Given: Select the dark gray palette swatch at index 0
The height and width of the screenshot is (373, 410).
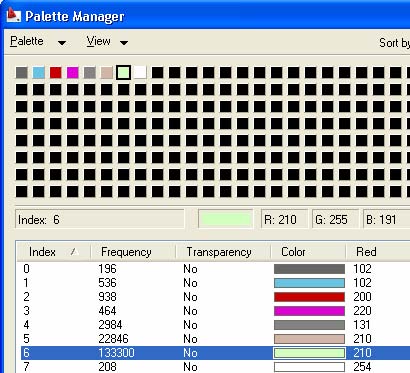Looking at the screenshot, I should click(22, 73).
